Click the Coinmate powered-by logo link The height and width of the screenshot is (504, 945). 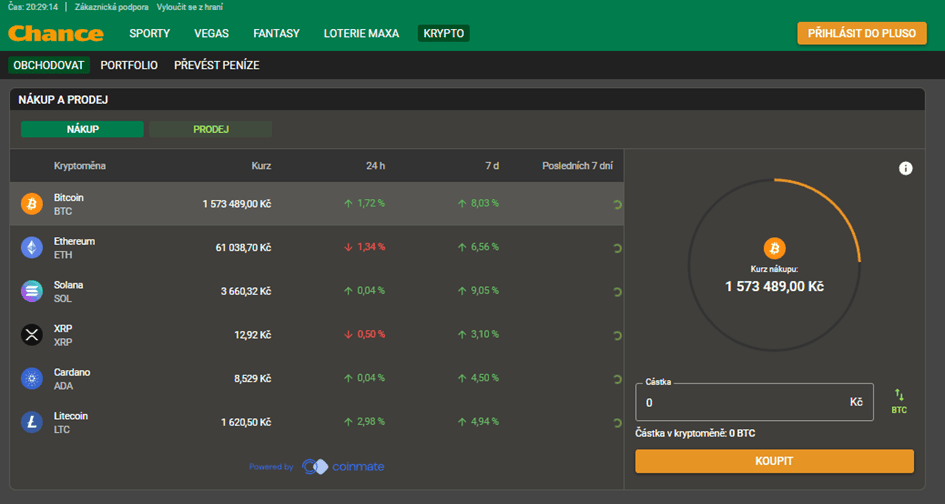pos(343,467)
